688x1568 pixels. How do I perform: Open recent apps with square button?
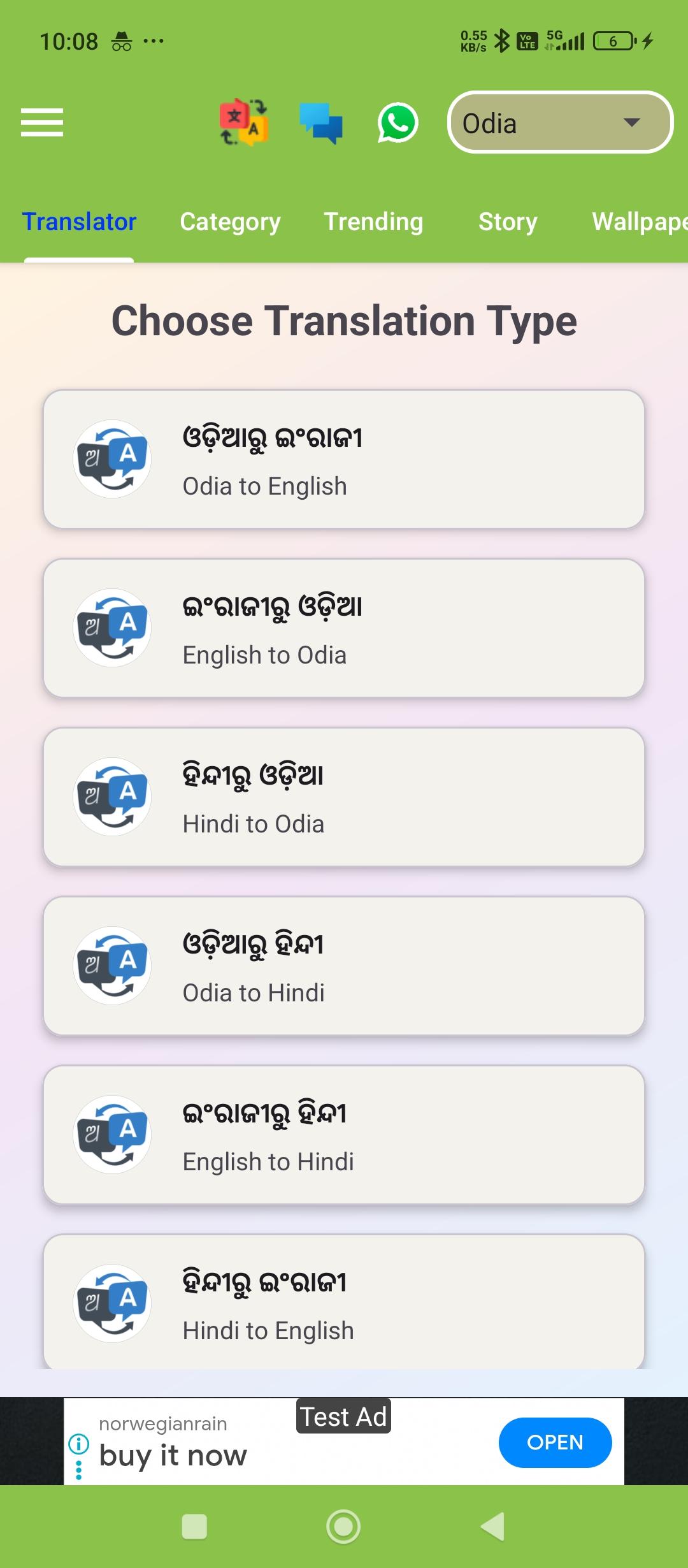pyautogui.click(x=194, y=1527)
